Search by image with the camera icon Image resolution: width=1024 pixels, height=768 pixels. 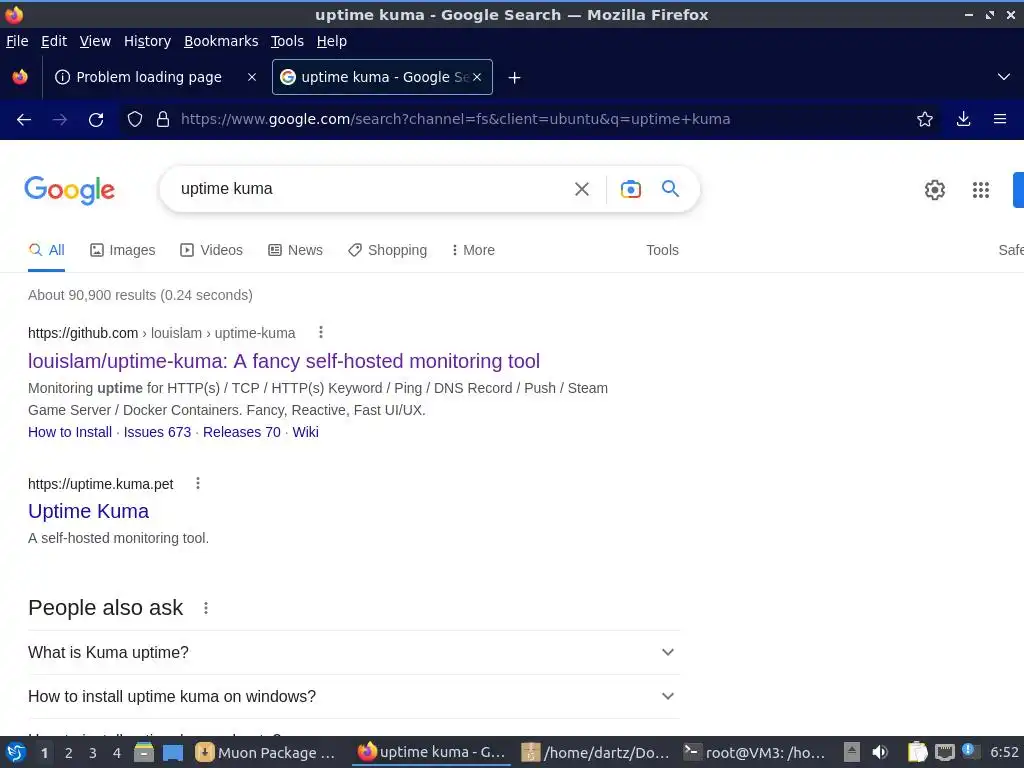631,189
